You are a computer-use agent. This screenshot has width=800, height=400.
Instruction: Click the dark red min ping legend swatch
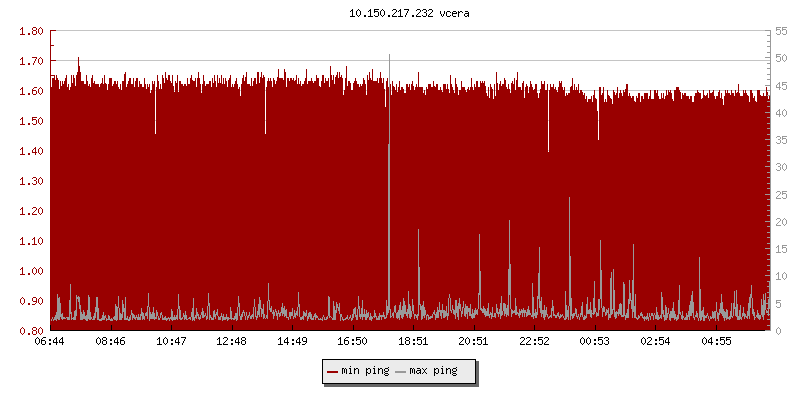pyautogui.click(x=332, y=371)
